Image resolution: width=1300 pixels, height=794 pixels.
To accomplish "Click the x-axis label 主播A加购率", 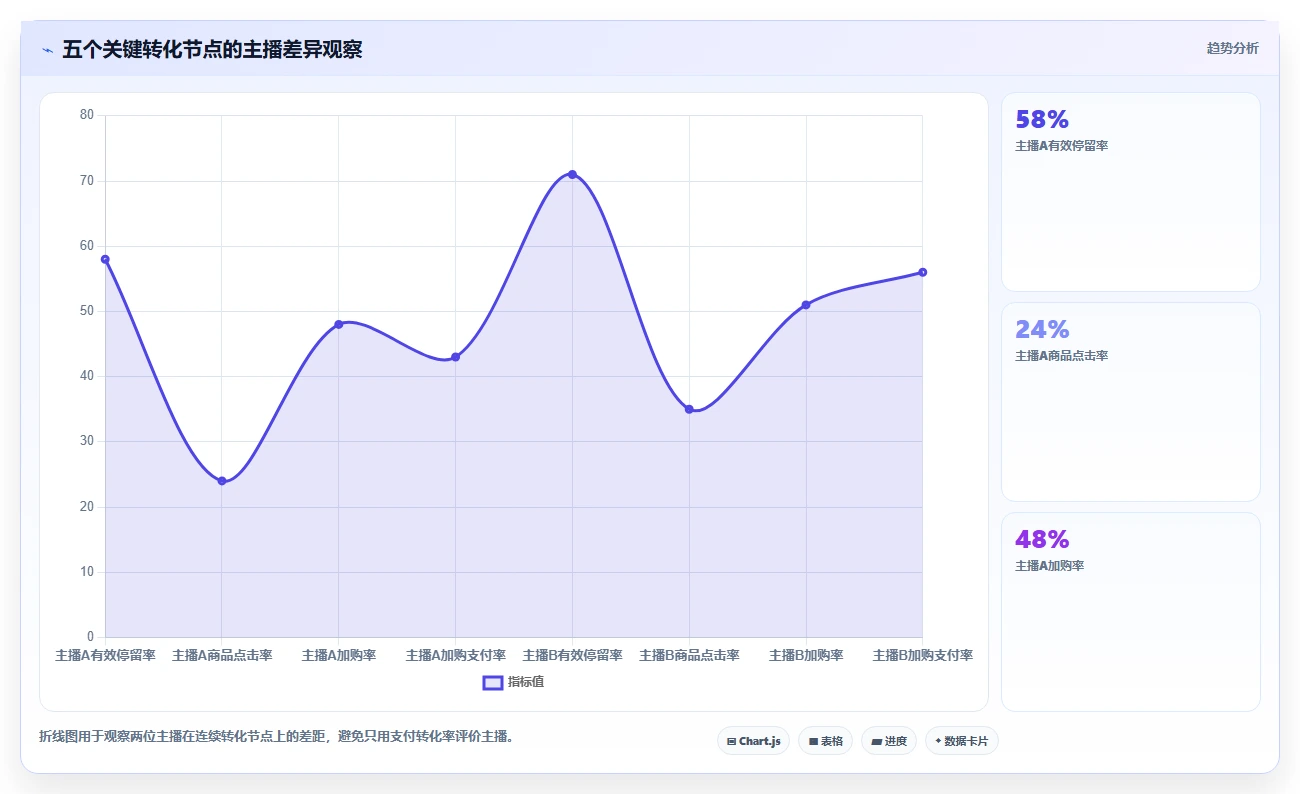I will click(339, 656).
